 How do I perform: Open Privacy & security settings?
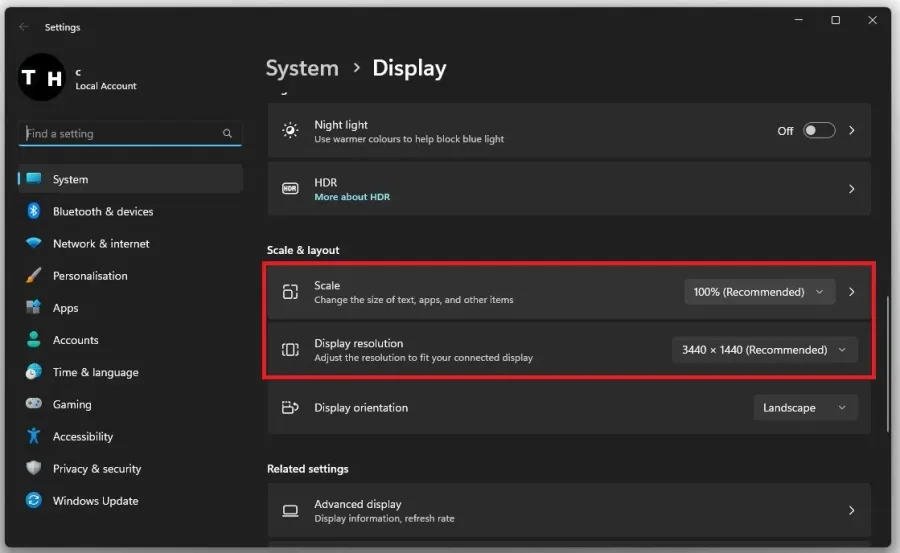click(x=130, y=468)
